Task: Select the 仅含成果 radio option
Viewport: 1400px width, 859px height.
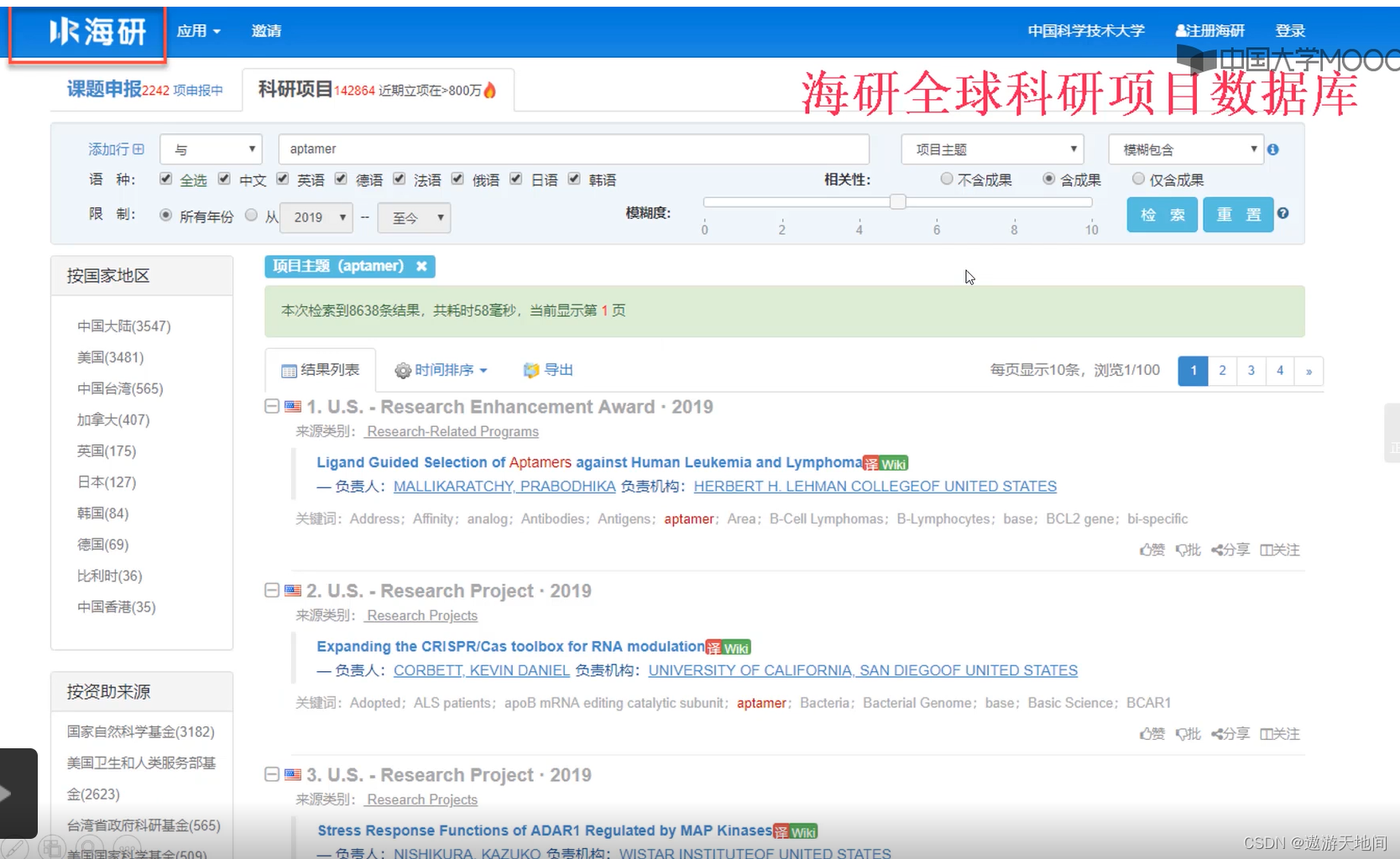Action: click(1138, 179)
